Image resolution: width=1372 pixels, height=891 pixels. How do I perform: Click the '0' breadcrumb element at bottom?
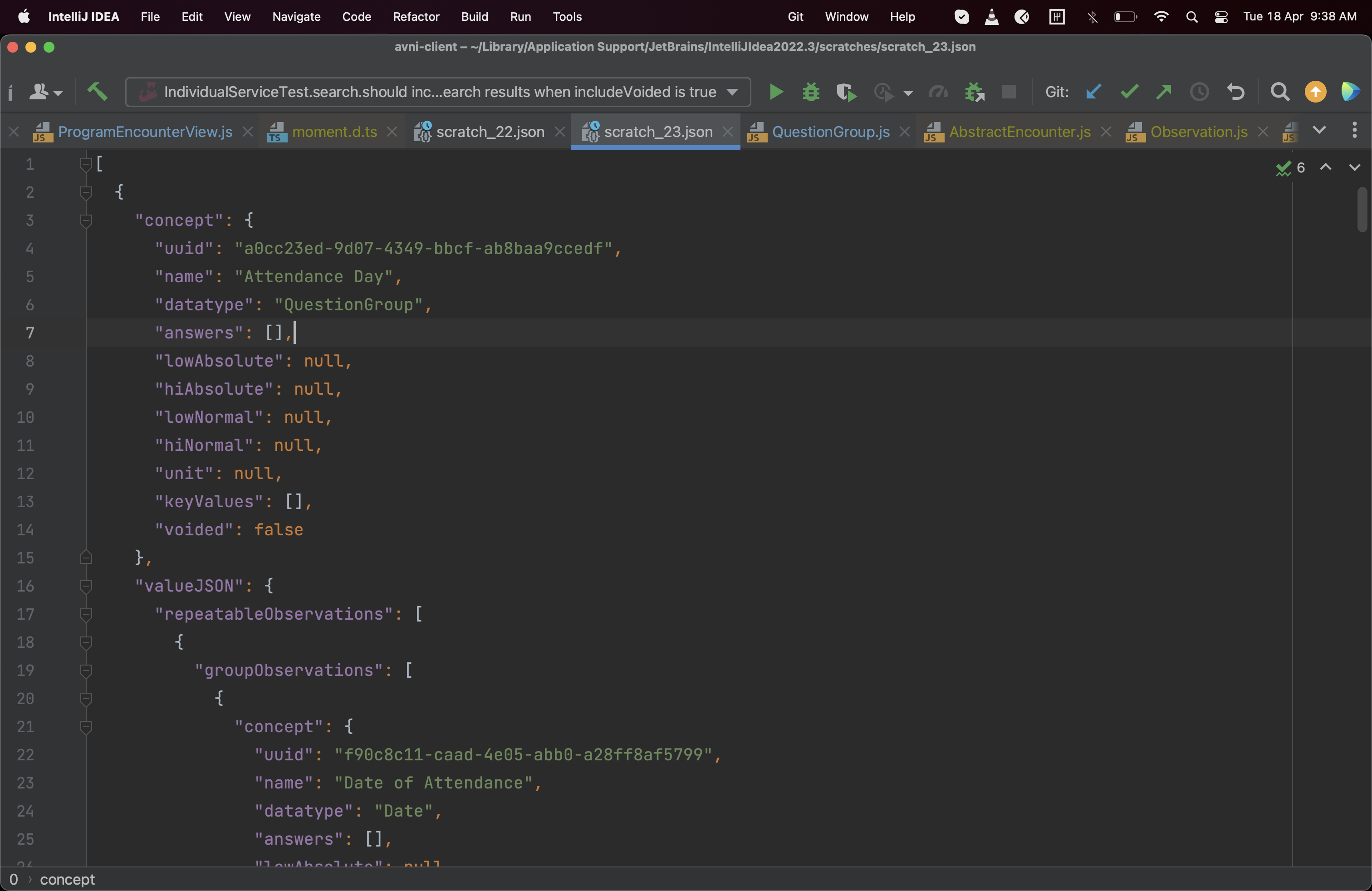[14, 880]
